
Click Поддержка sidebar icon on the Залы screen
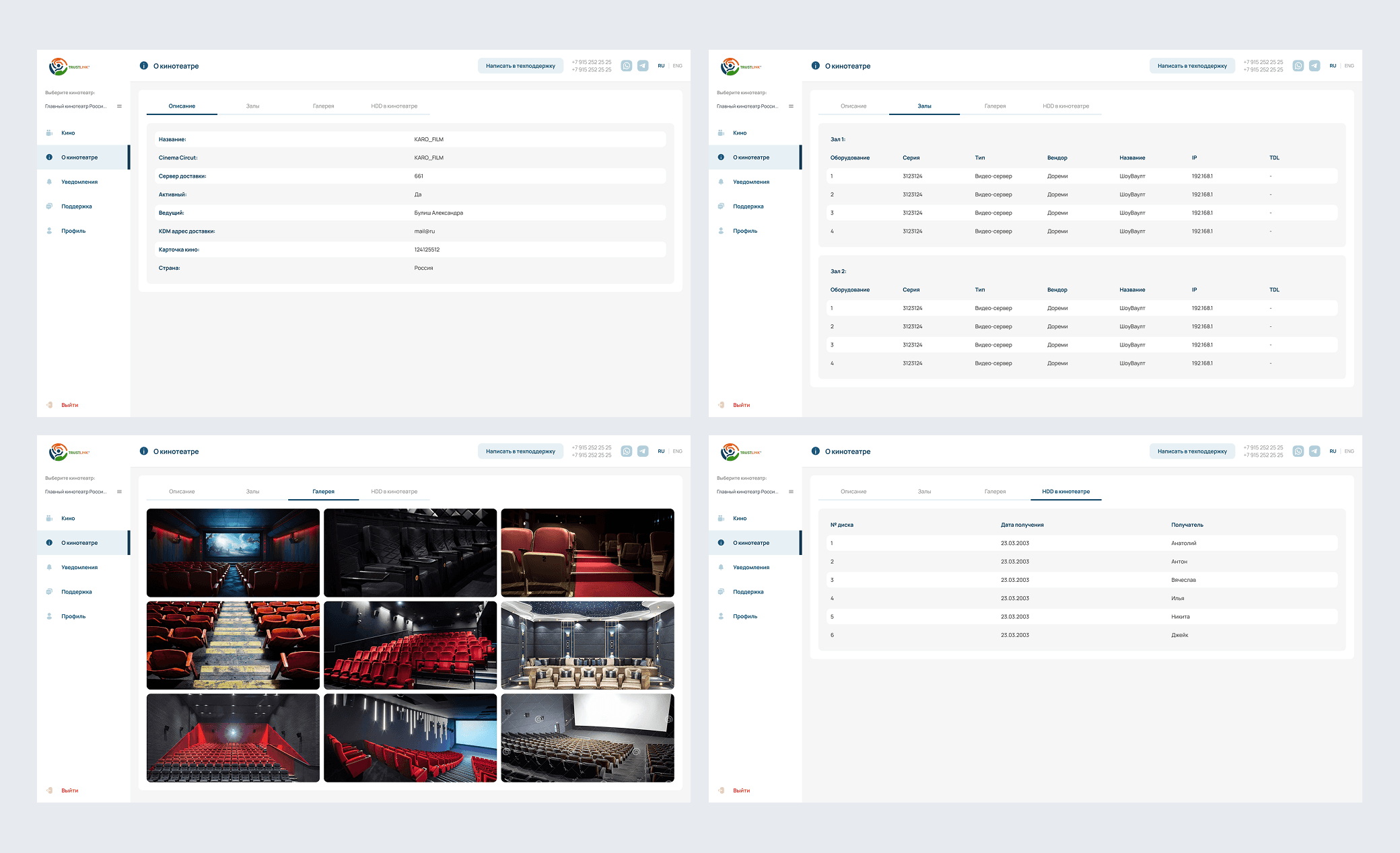click(x=721, y=207)
